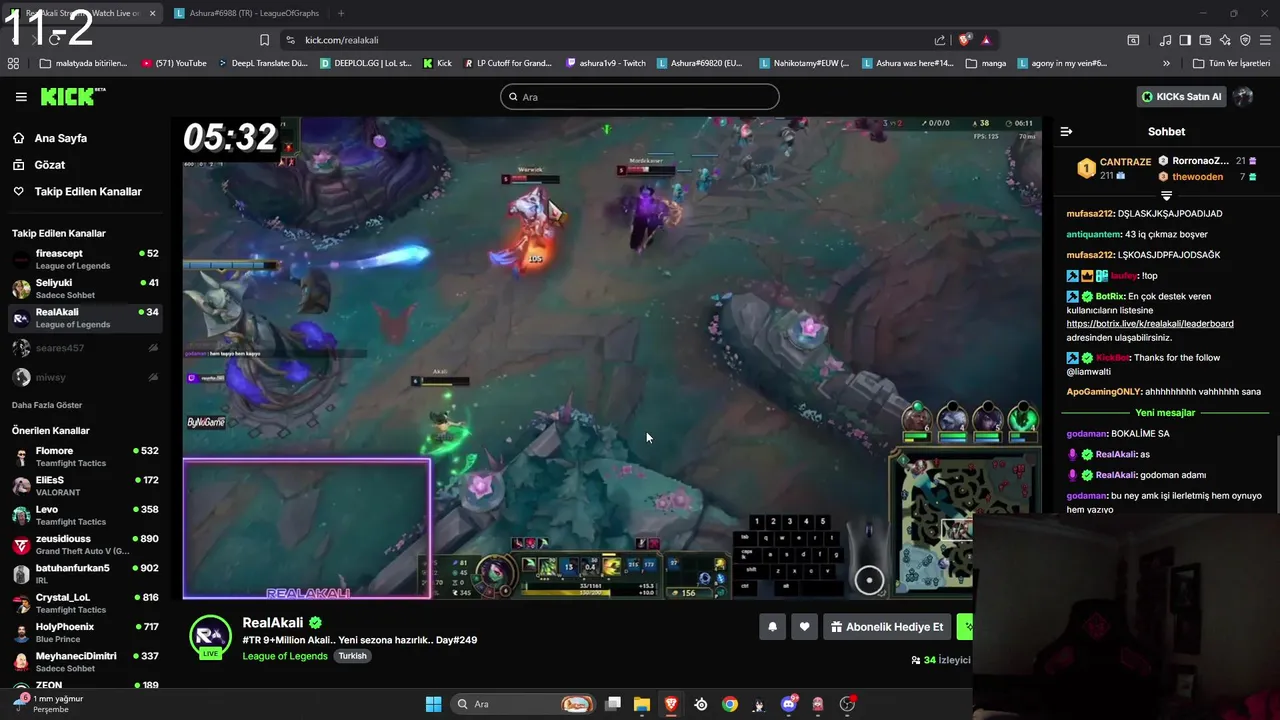Click the Yeni mesajlar divider label
This screenshot has width=1280, height=720.
click(1165, 413)
